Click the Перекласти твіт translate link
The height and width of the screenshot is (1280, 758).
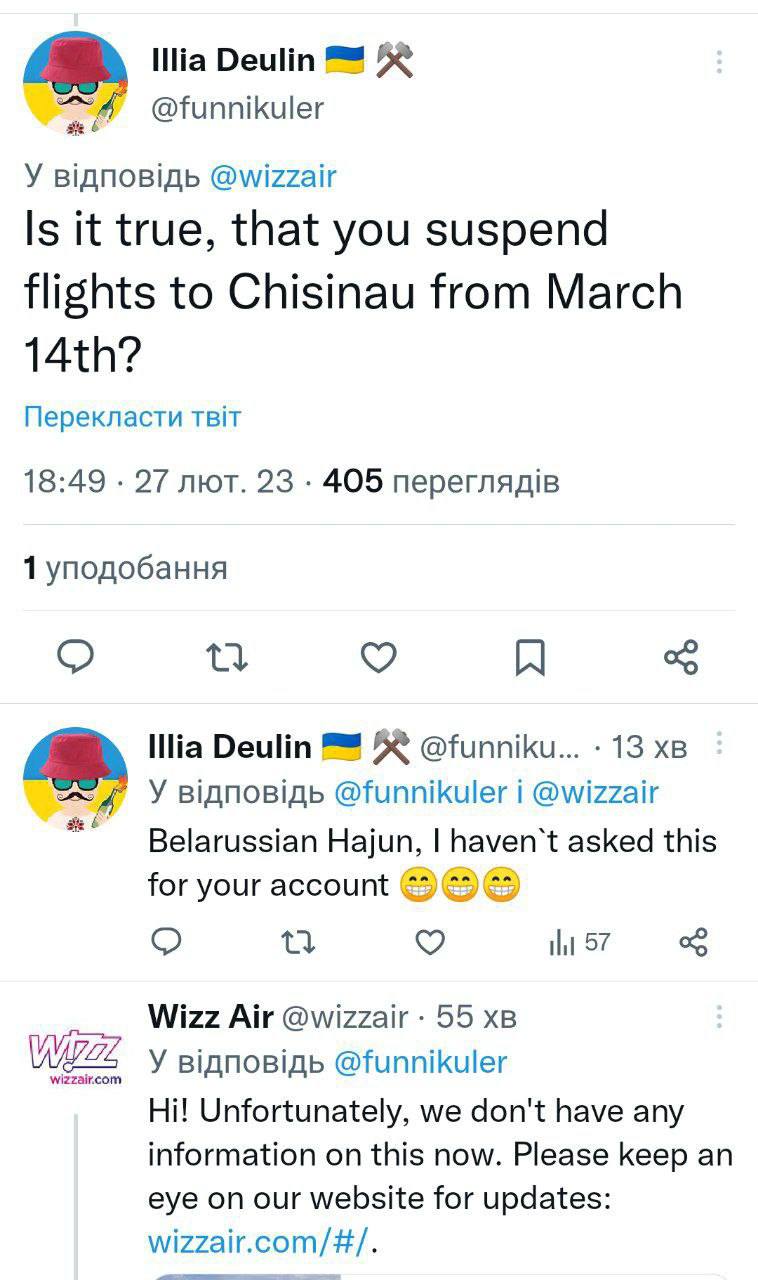[x=132, y=416]
